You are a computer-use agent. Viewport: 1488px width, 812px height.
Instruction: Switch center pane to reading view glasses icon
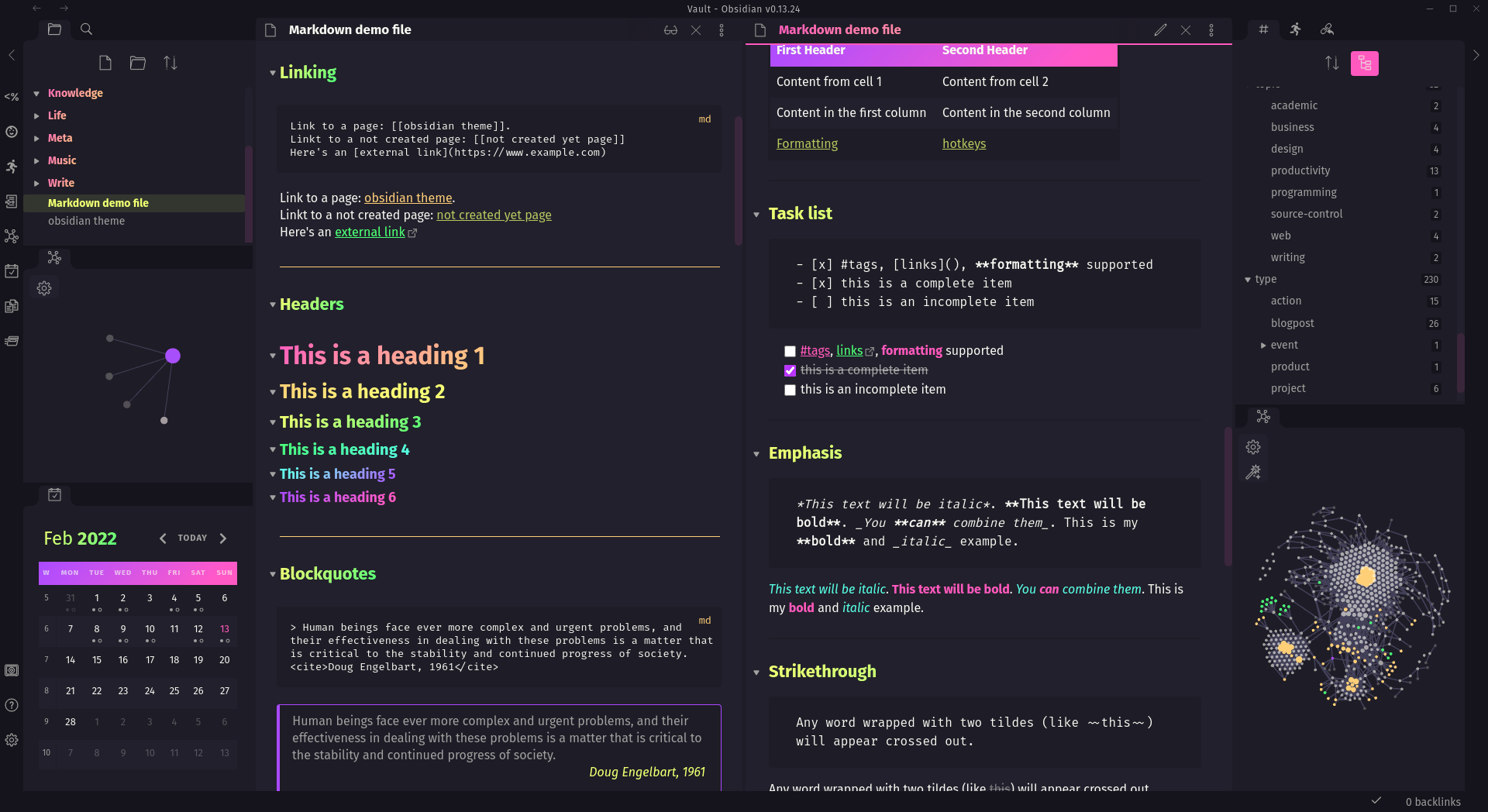[671, 30]
